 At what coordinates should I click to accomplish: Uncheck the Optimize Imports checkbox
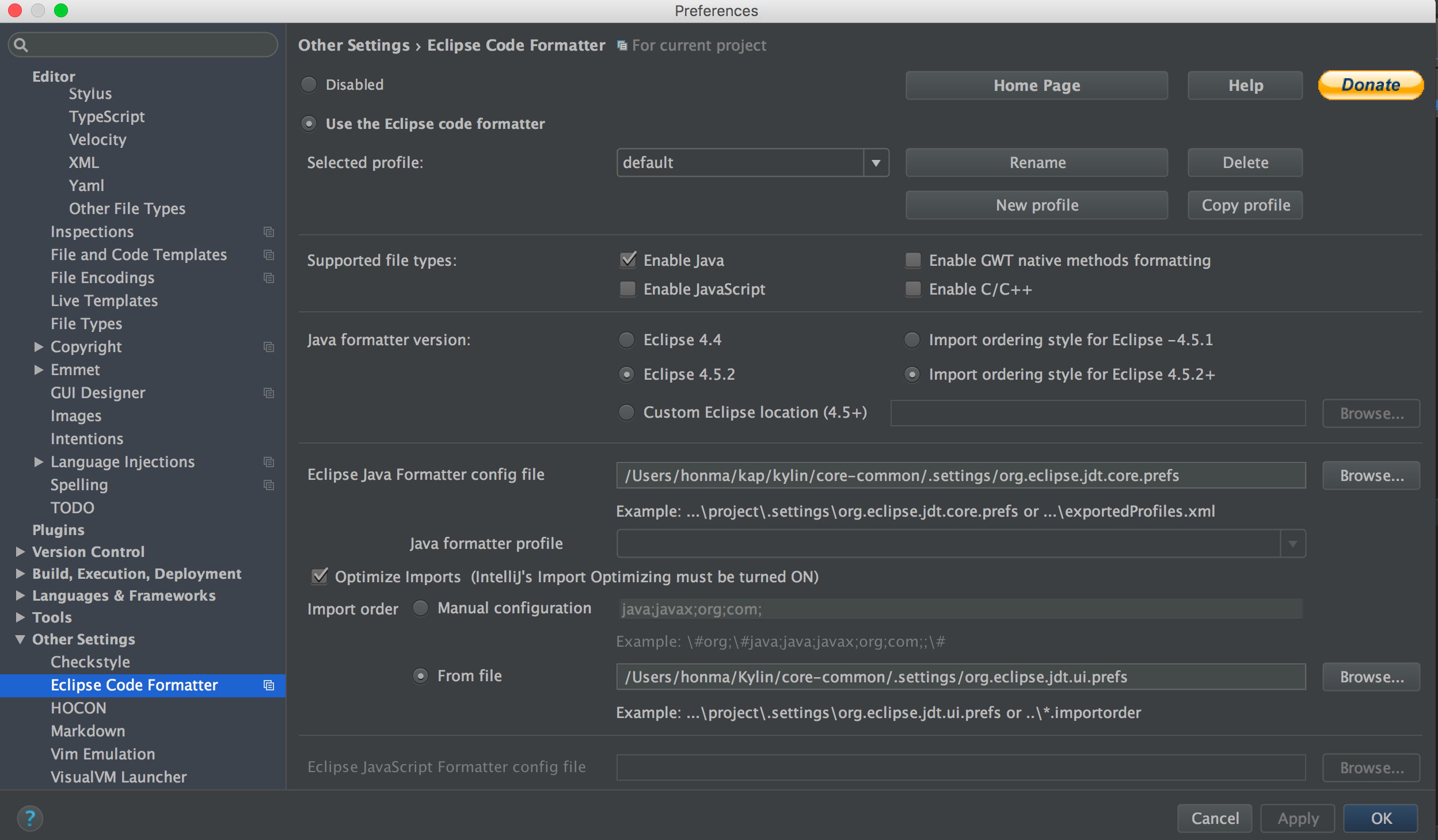[x=319, y=576]
